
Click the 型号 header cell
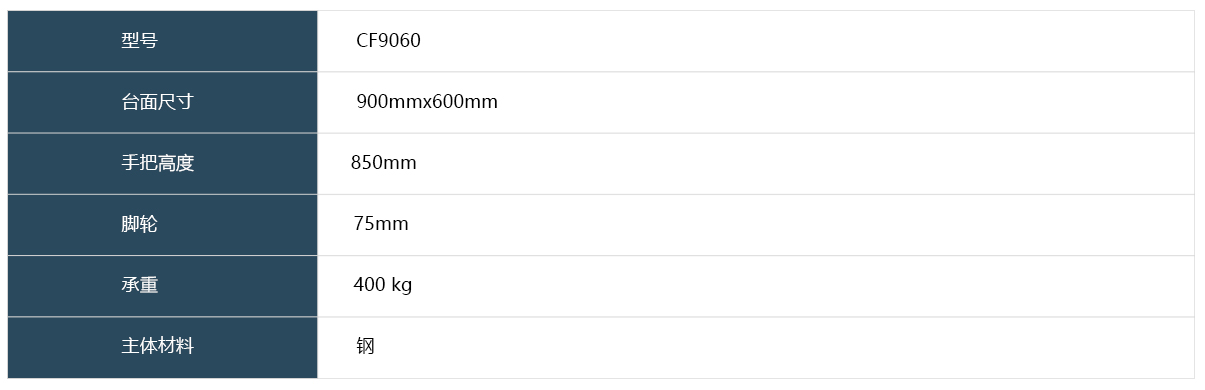pos(163,41)
